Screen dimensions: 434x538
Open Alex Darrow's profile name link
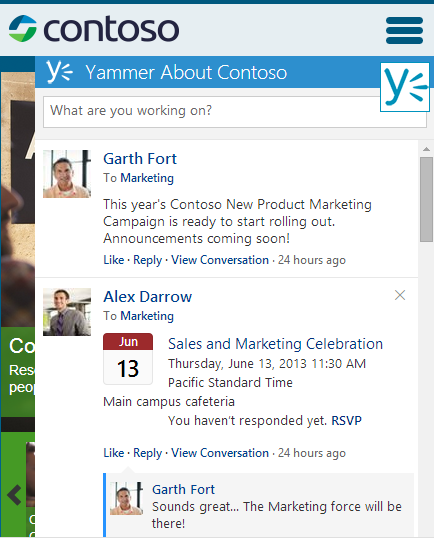click(x=148, y=296)
